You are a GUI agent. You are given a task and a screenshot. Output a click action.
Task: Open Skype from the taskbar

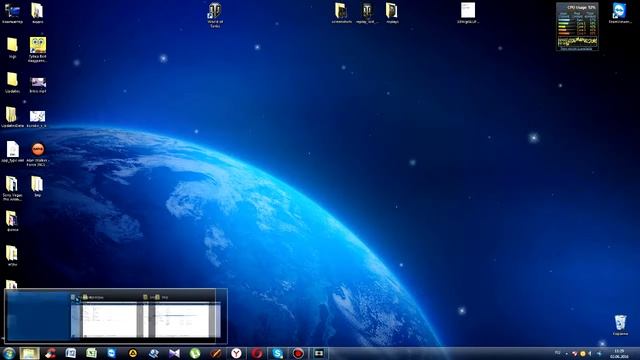278,353
